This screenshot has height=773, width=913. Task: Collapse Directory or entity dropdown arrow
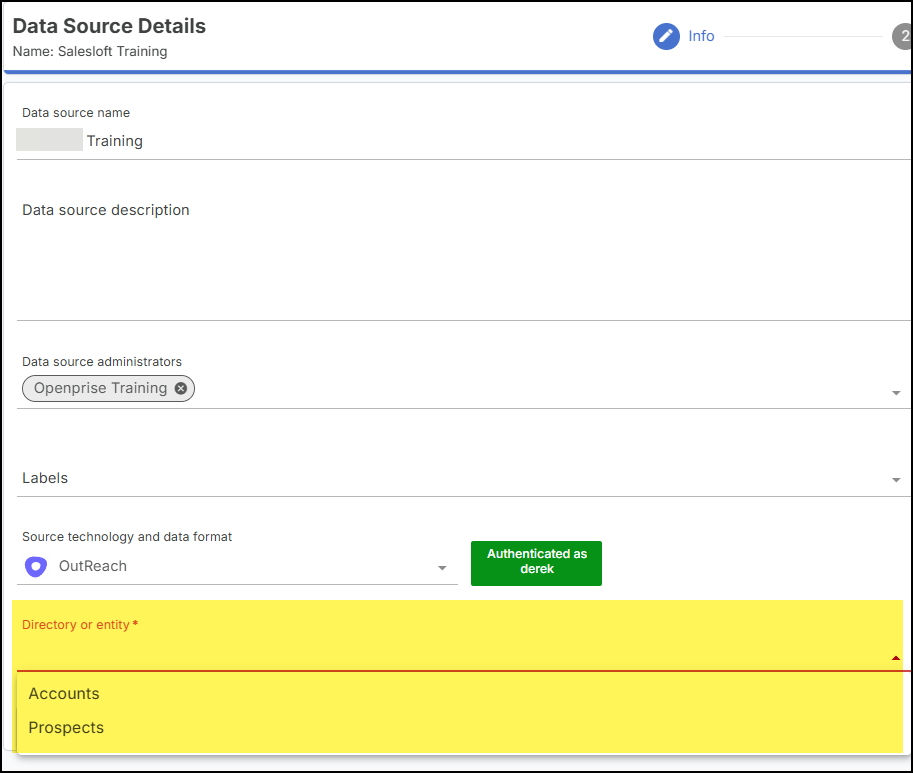pyautogui.click(x=896, y=658)
